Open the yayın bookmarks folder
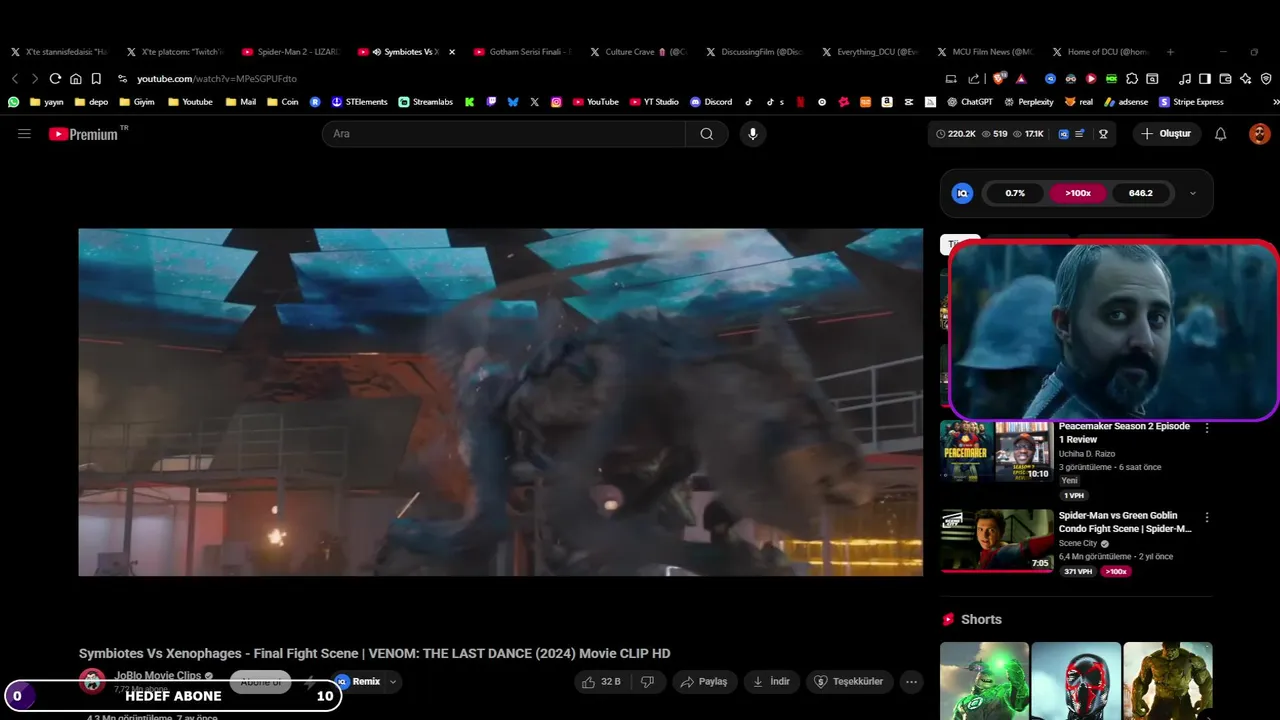1280x720 pixels. click(47, 101)
